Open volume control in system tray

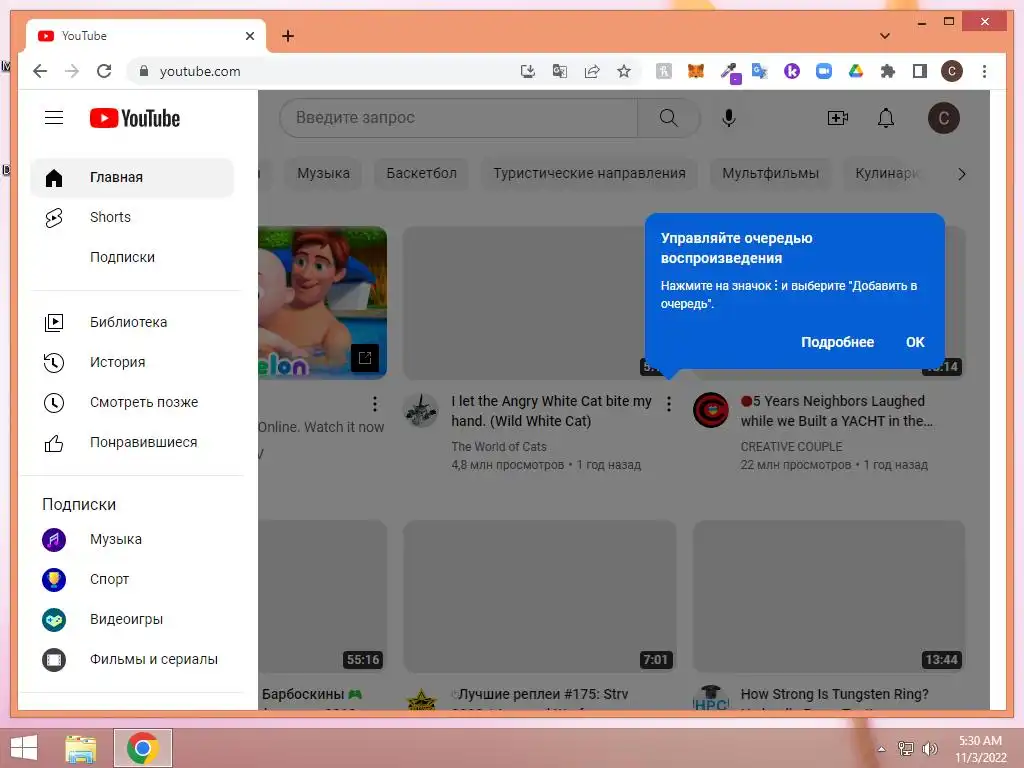929,748
